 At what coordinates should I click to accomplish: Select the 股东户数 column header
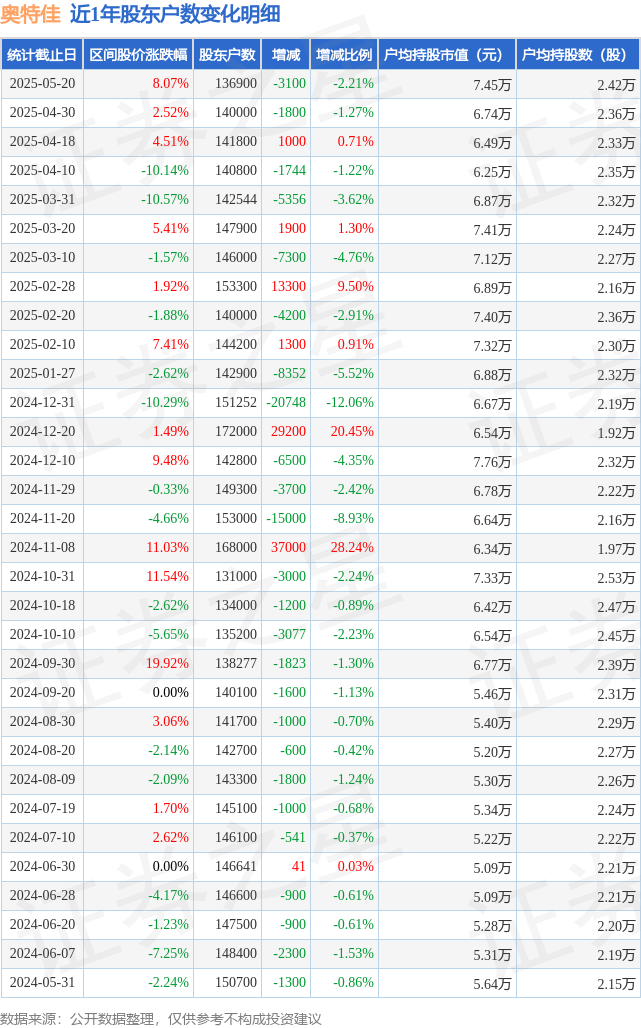(x=227, y=55)
